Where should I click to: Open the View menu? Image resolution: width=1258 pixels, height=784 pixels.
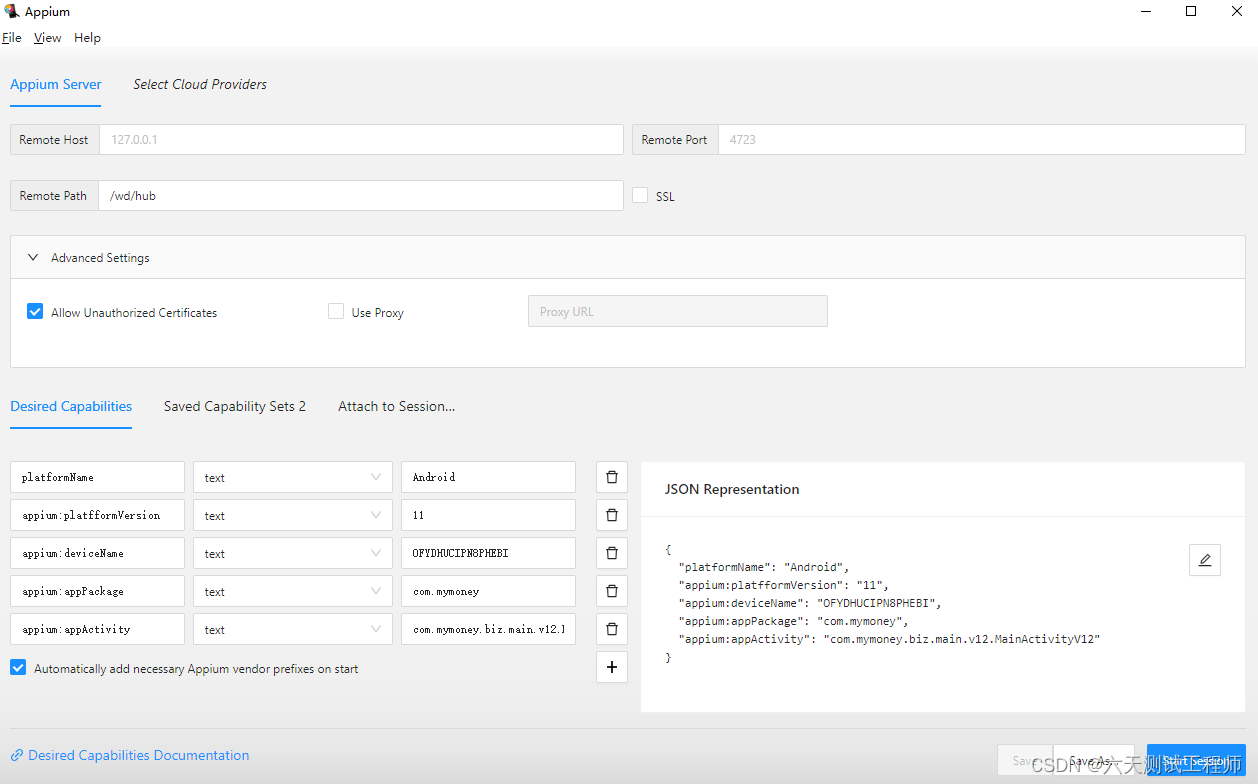pyautogui.click(x=47, y=38)
